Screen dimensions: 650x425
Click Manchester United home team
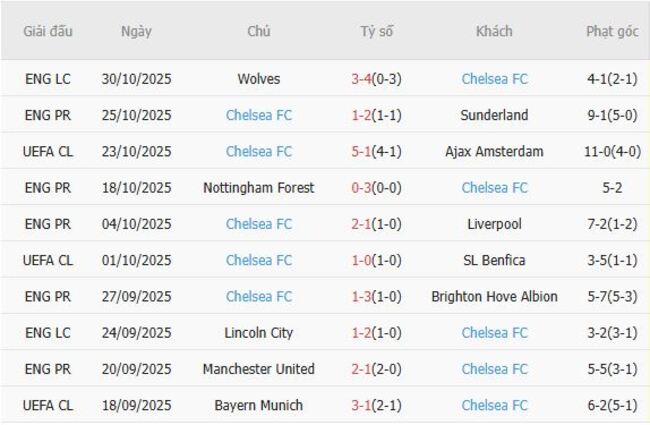click(x=259, y=369)
